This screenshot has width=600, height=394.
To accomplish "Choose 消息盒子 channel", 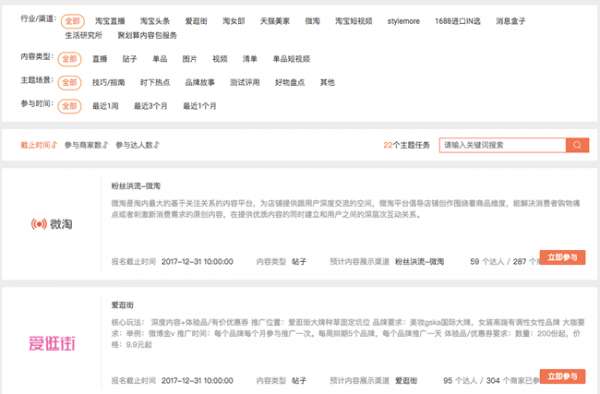I will pyautogui.click(x=510, y=21).
